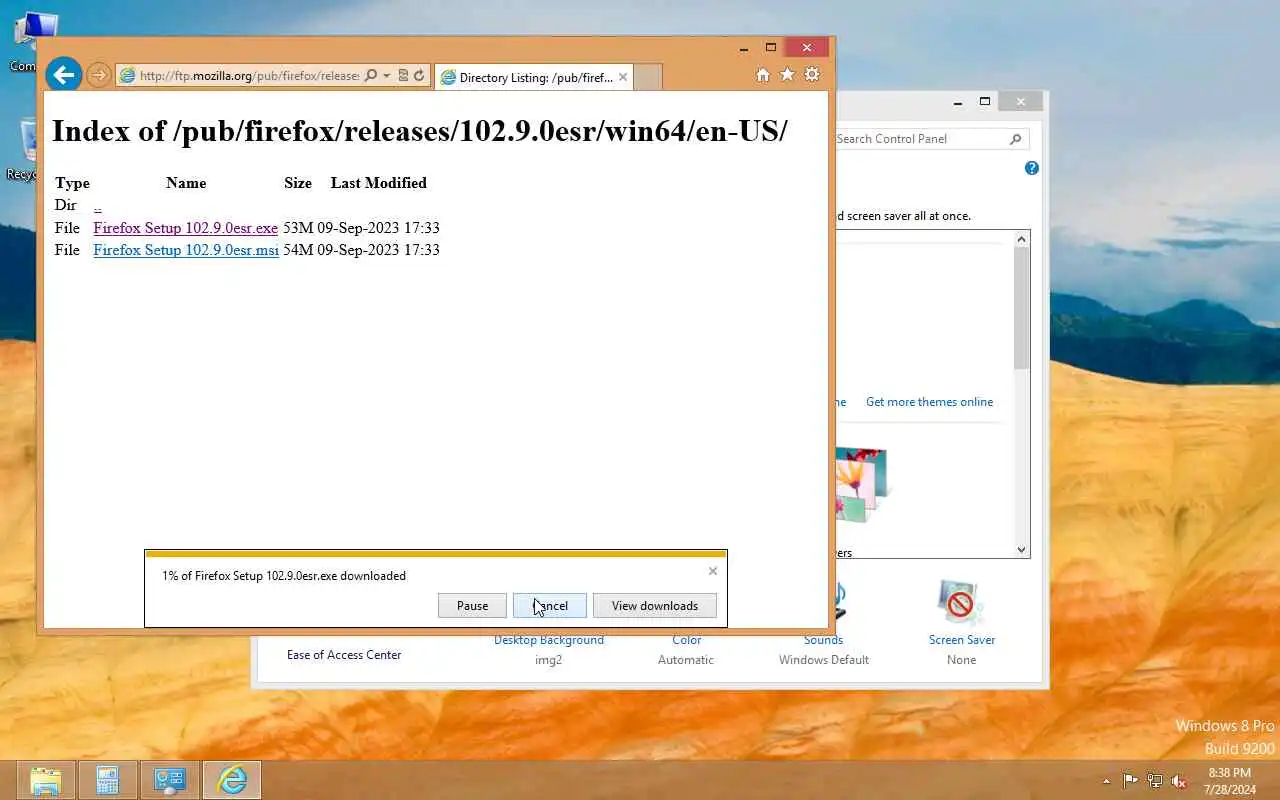The width and height of the screenshot is (1280, 800).
Task: Click the themes list scrollbar thumb
Action: tap(1022, 308)
